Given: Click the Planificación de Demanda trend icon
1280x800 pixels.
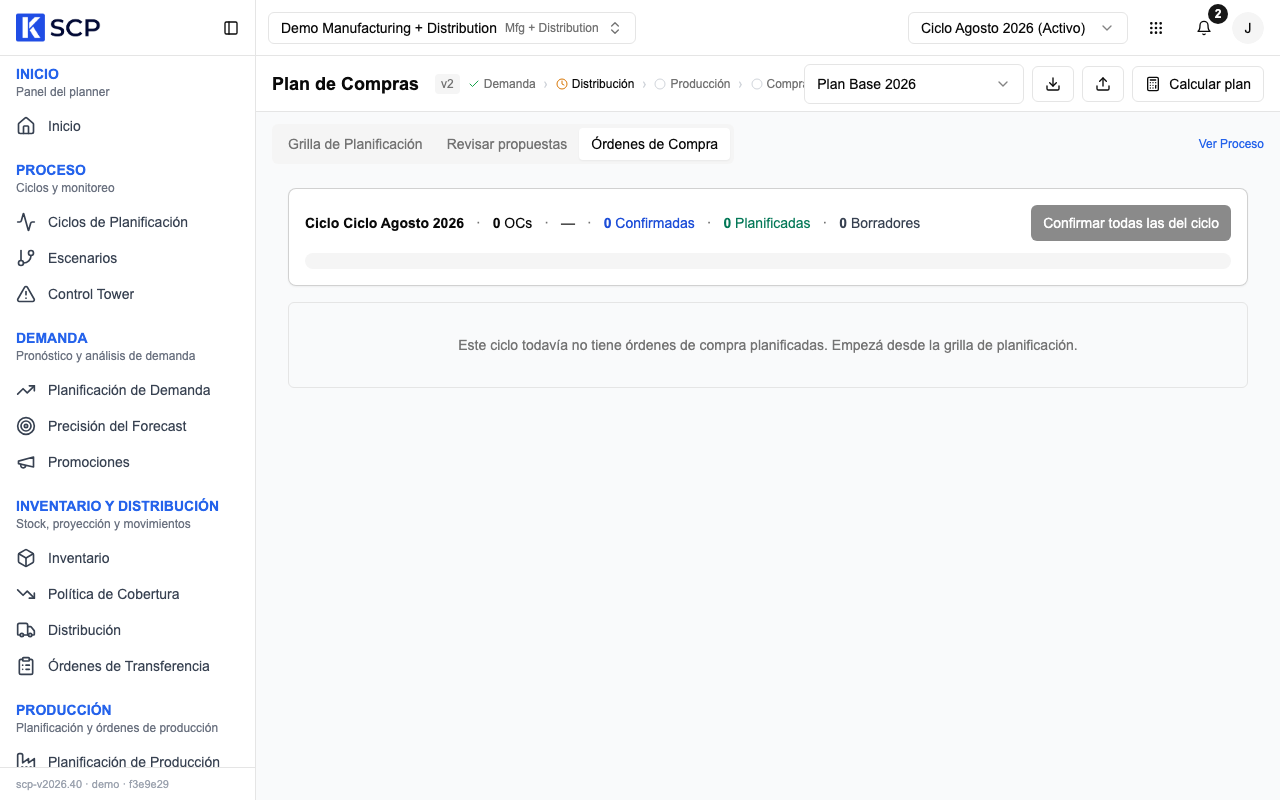Looking at the screenshot, I should tap(27, 390).
